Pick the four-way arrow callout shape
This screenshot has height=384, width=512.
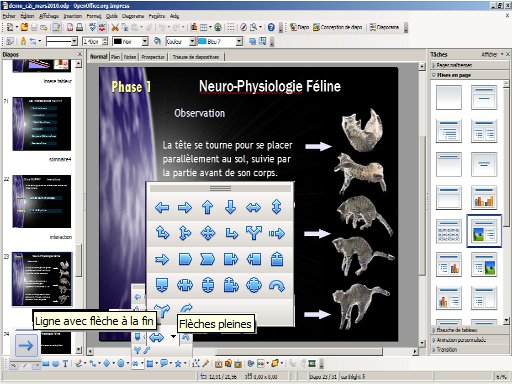pyautogui.click(x=254, y=285)
